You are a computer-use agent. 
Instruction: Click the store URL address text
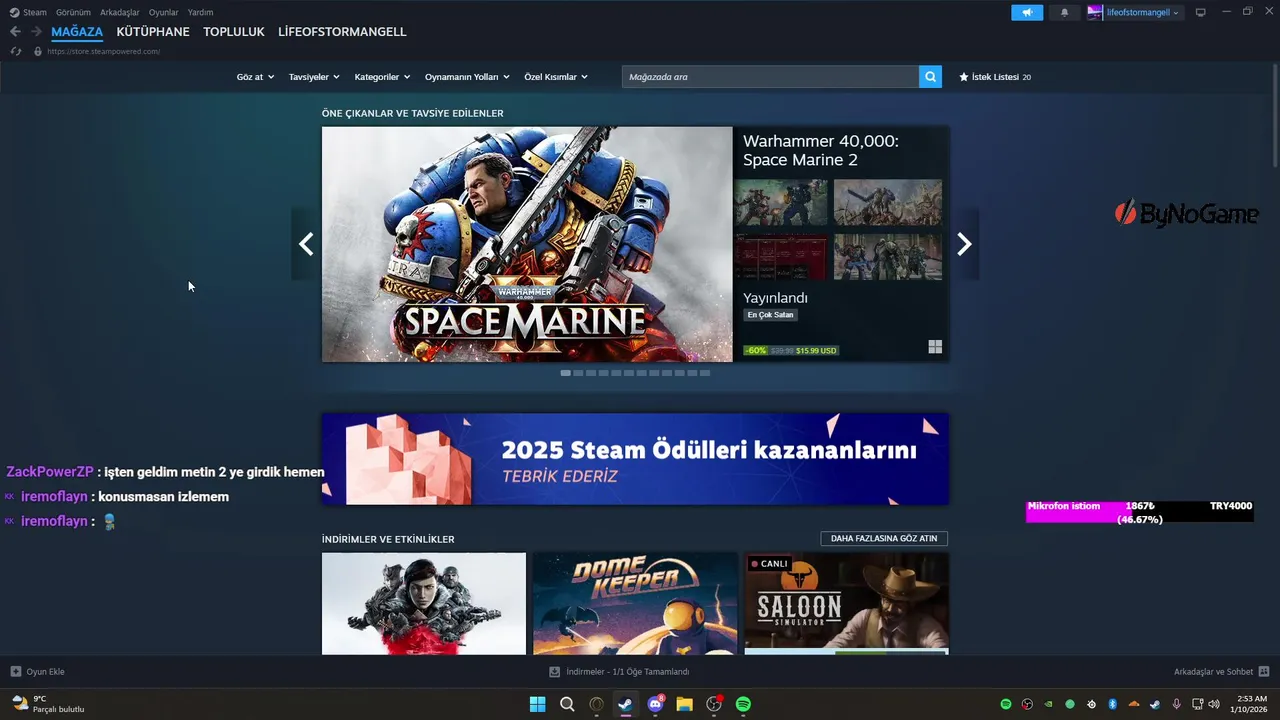(x=103, y=51)
